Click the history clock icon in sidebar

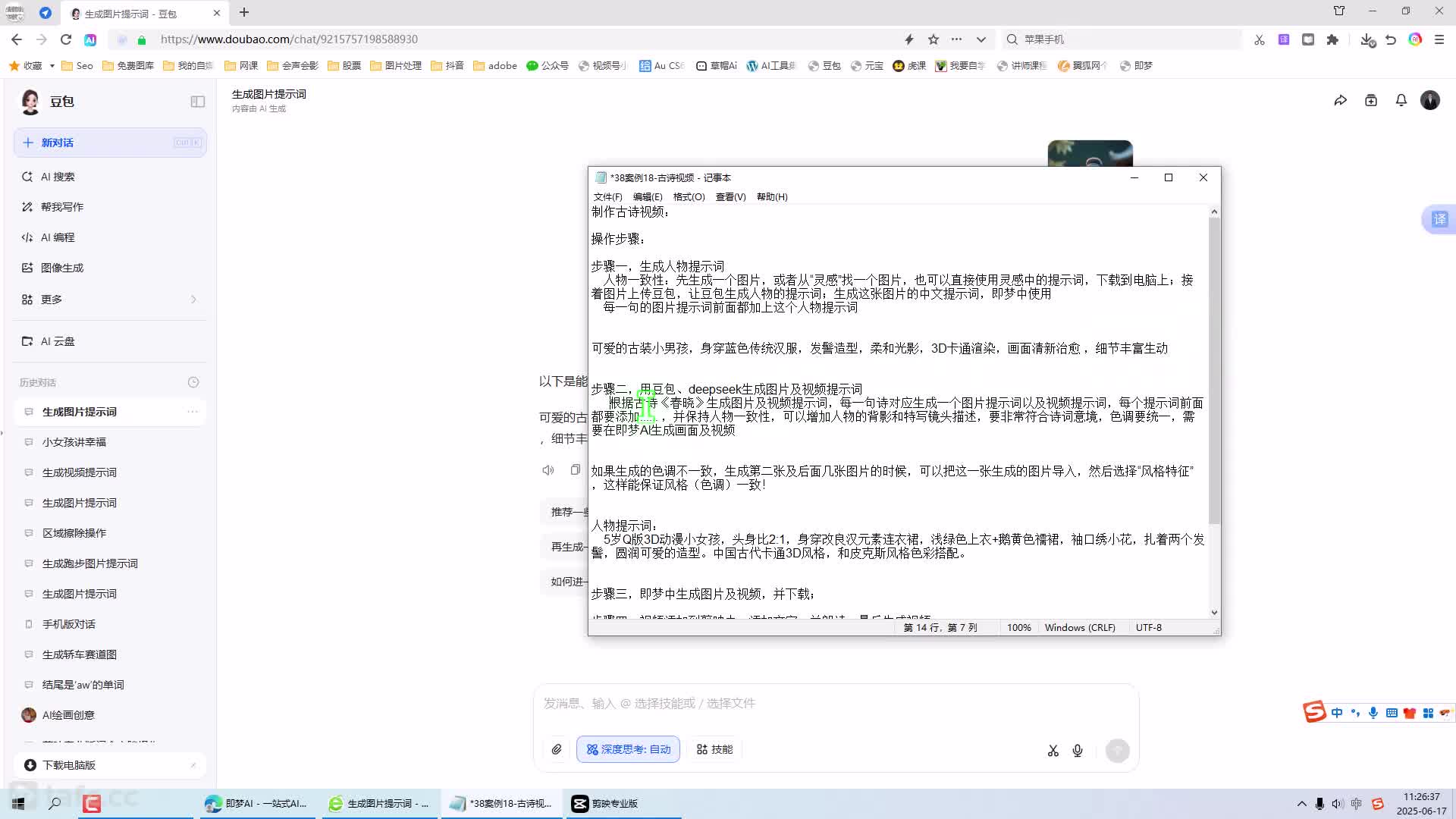193,382
